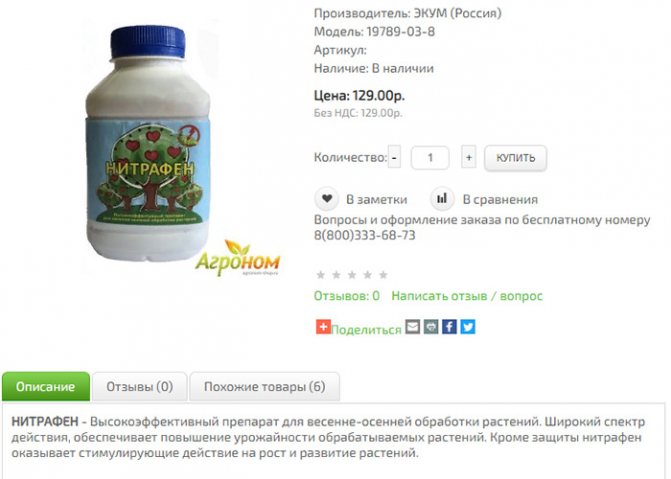Share the product via email icon
This screenshot has height=479, width=671.
pos(413,327)
